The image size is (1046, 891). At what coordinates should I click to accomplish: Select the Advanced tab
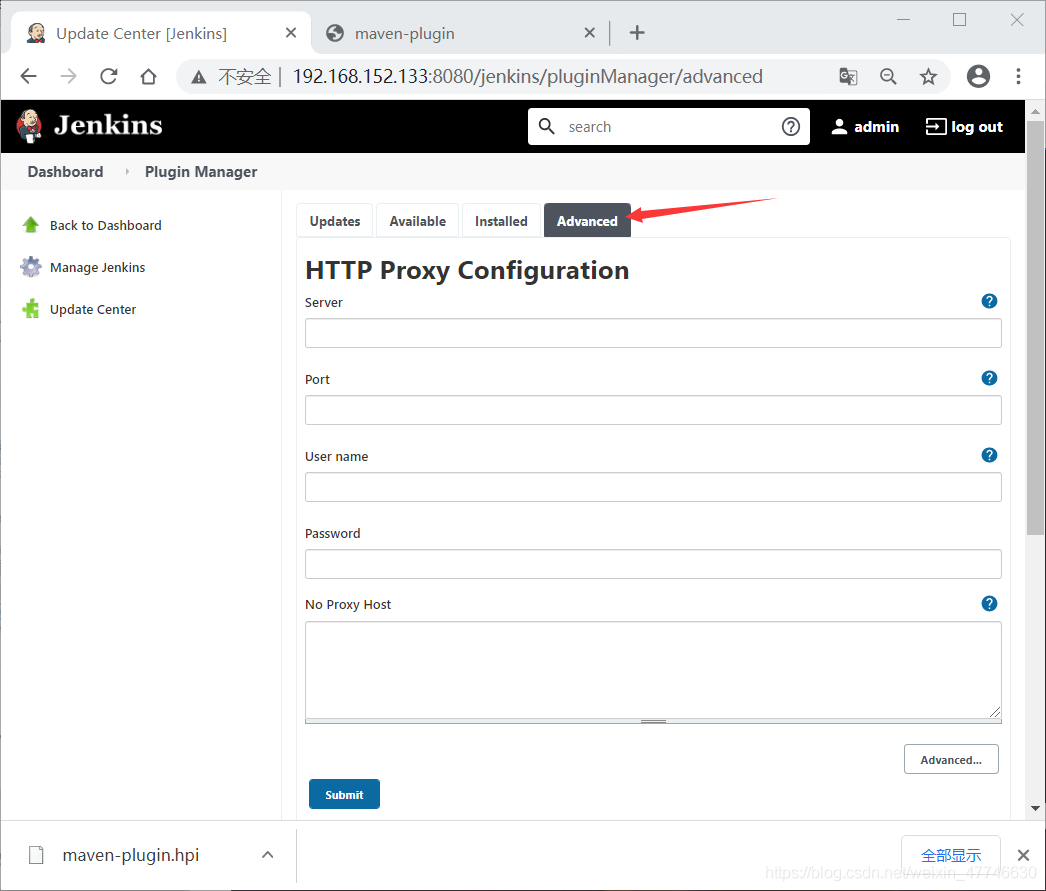point(587,221)
